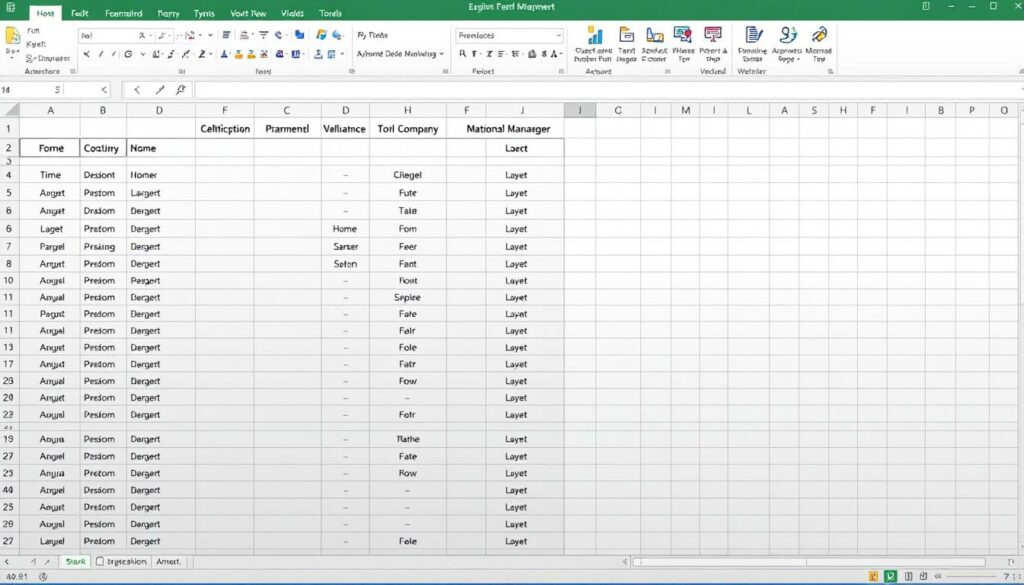Viewport: 1024px width, 585px height.
Task: Click the previous sheet navigation arrow
Action: point(33,561)
